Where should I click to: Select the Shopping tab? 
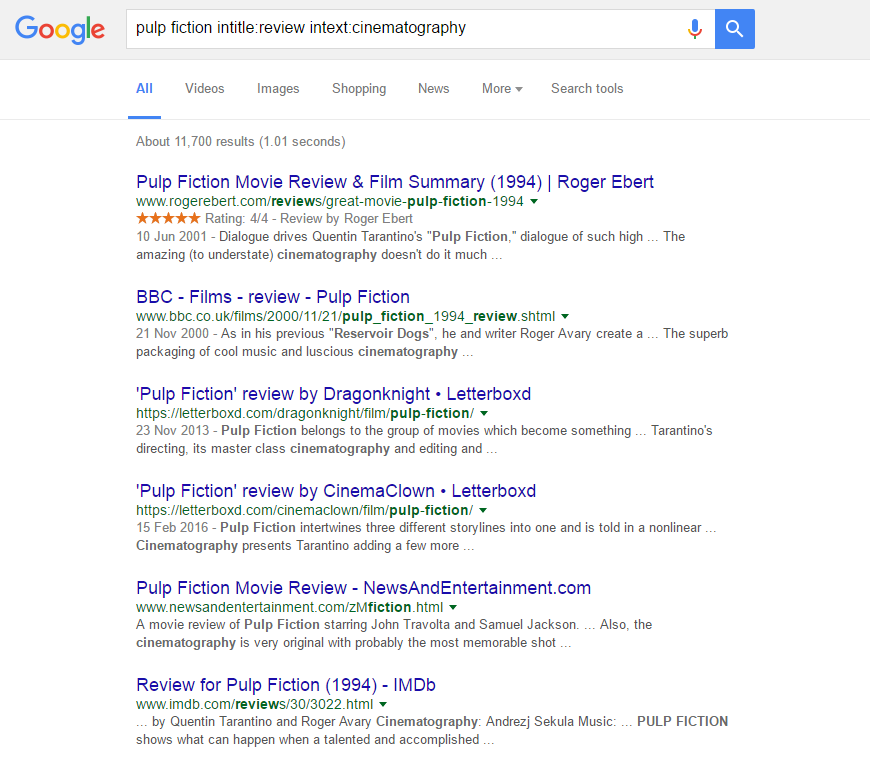point(359,89)
